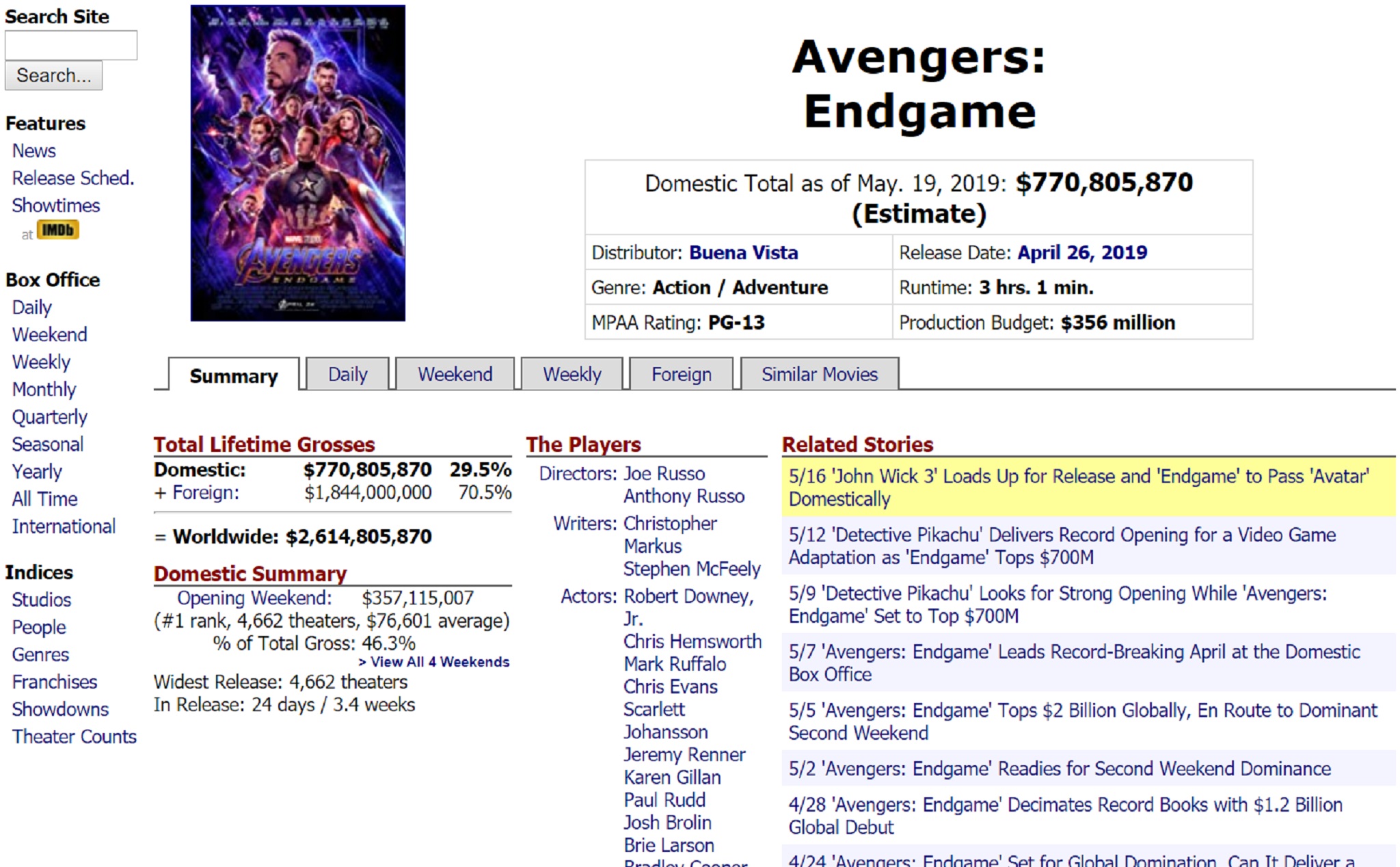Open writer Christopher Markus's page
1400x867 pixels.
(670, 535)
